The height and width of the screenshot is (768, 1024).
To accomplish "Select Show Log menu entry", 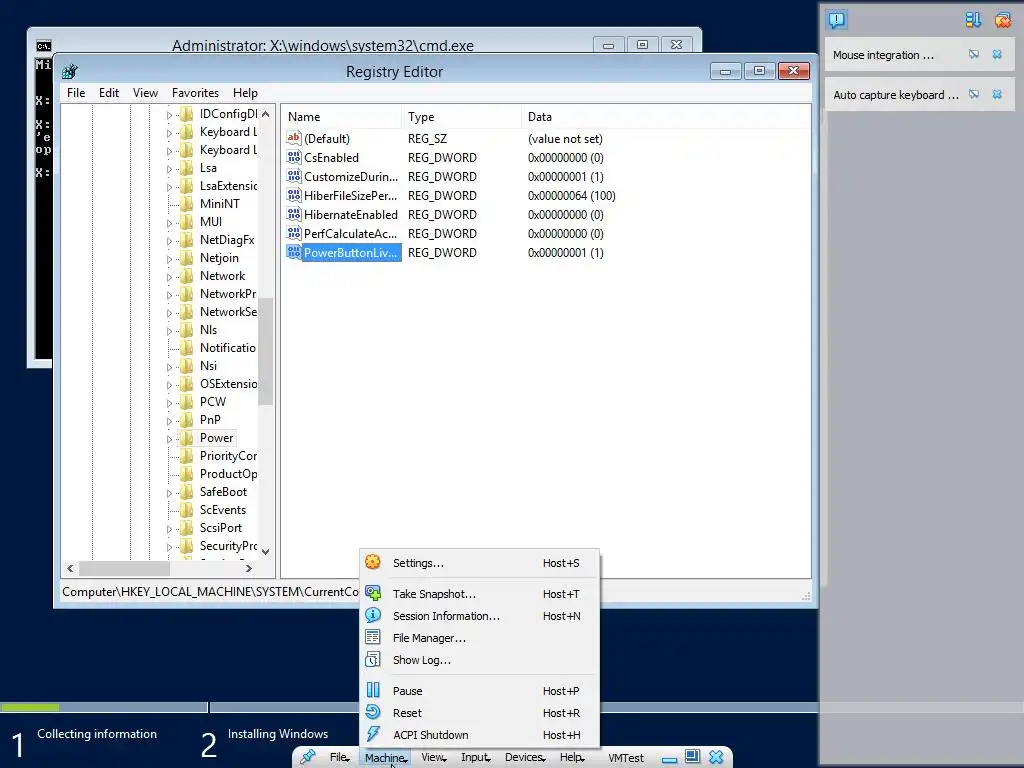I will click(479, 660).
